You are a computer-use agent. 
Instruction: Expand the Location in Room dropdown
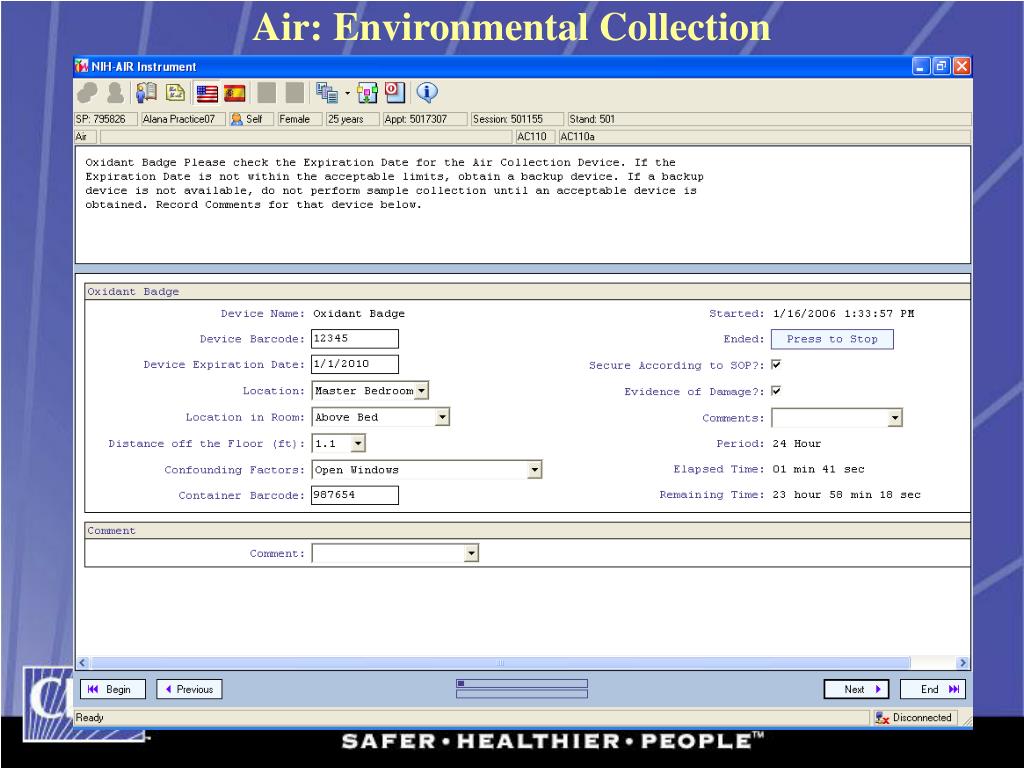[442, 417]
